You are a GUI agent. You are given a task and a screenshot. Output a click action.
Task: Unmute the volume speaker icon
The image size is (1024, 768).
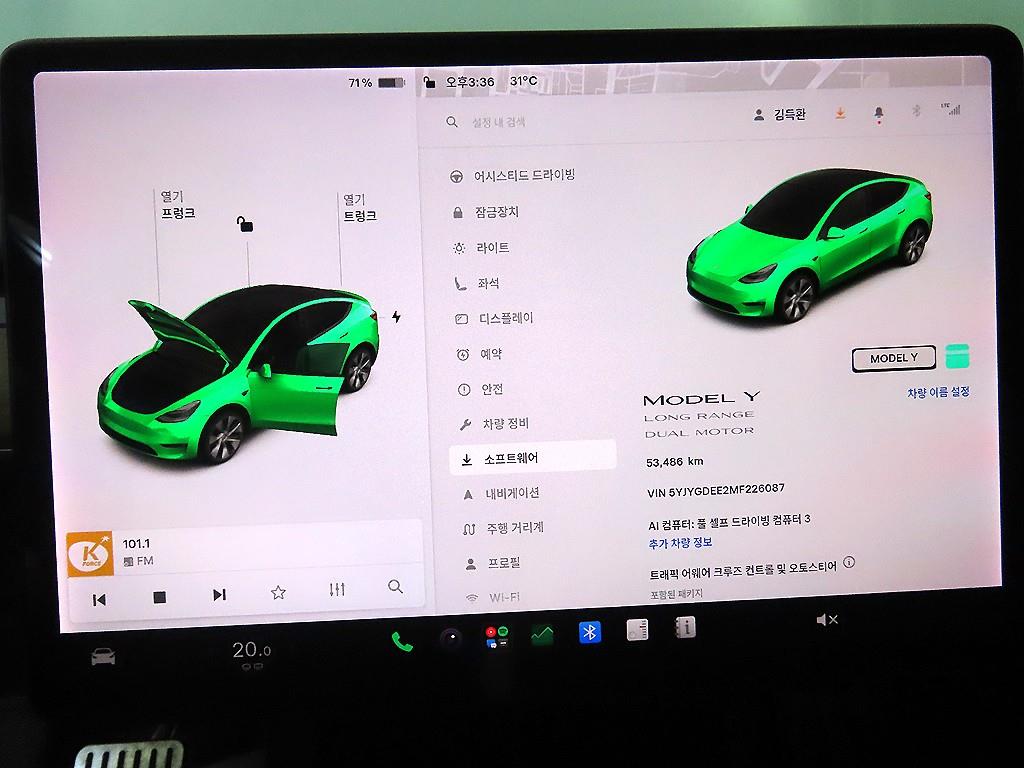tap(827, 619)
